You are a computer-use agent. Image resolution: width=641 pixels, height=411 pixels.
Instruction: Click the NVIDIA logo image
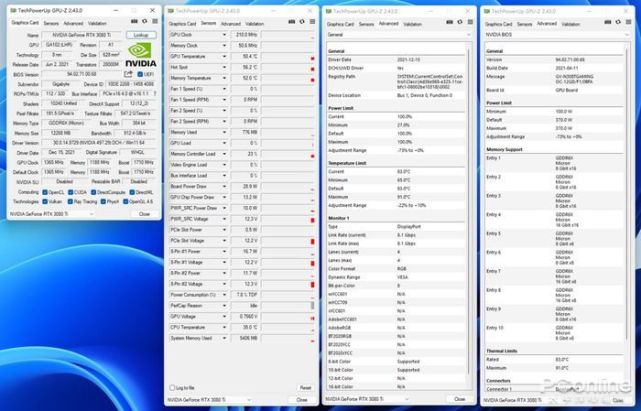coord(141,54)
